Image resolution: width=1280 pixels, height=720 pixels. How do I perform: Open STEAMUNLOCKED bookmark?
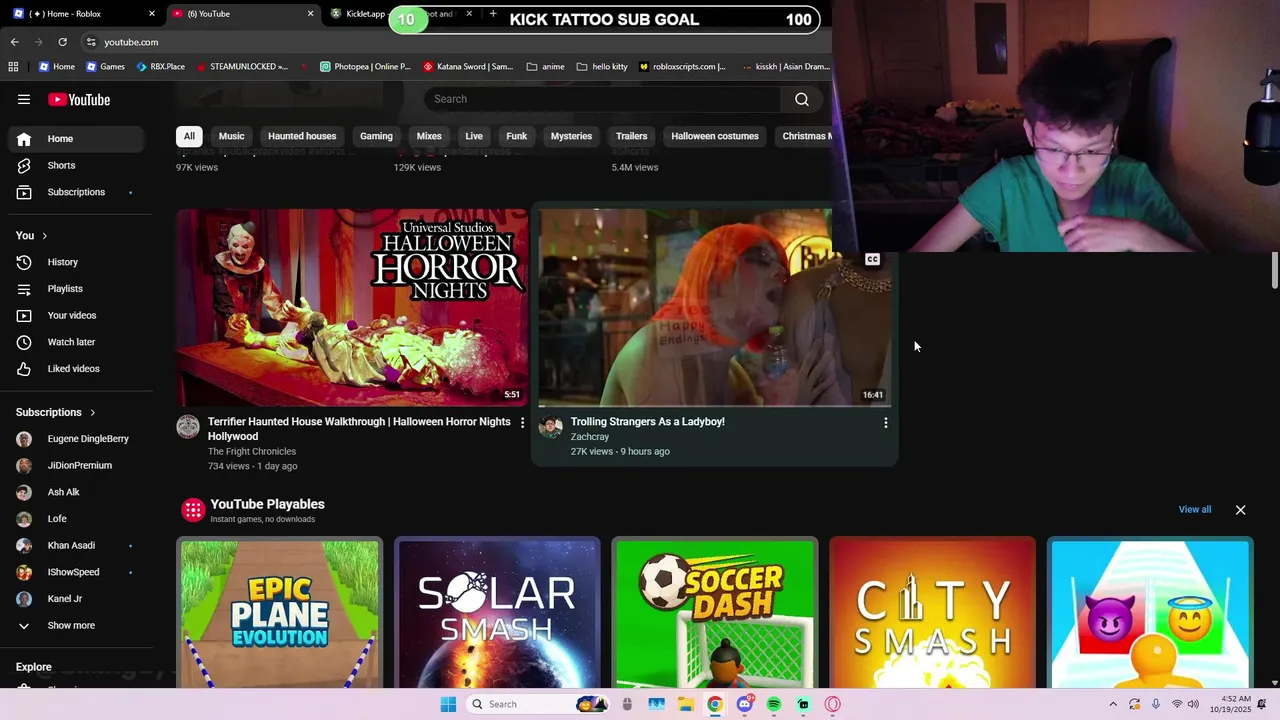242,67
